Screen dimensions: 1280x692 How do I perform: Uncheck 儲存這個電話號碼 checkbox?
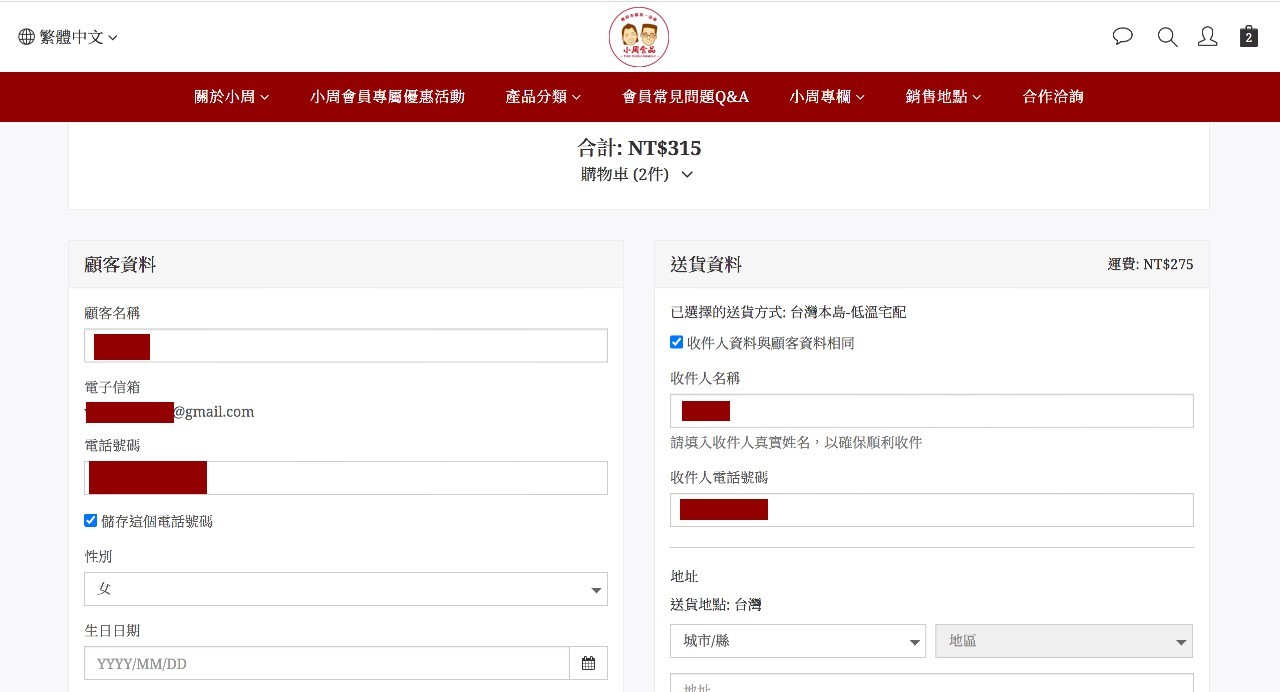91,521
